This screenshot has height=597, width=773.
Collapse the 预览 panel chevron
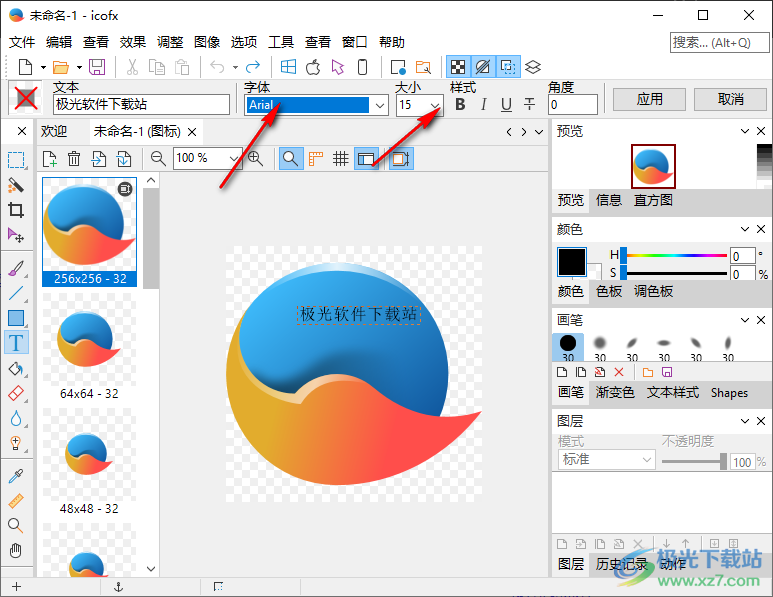coord(745,131)
